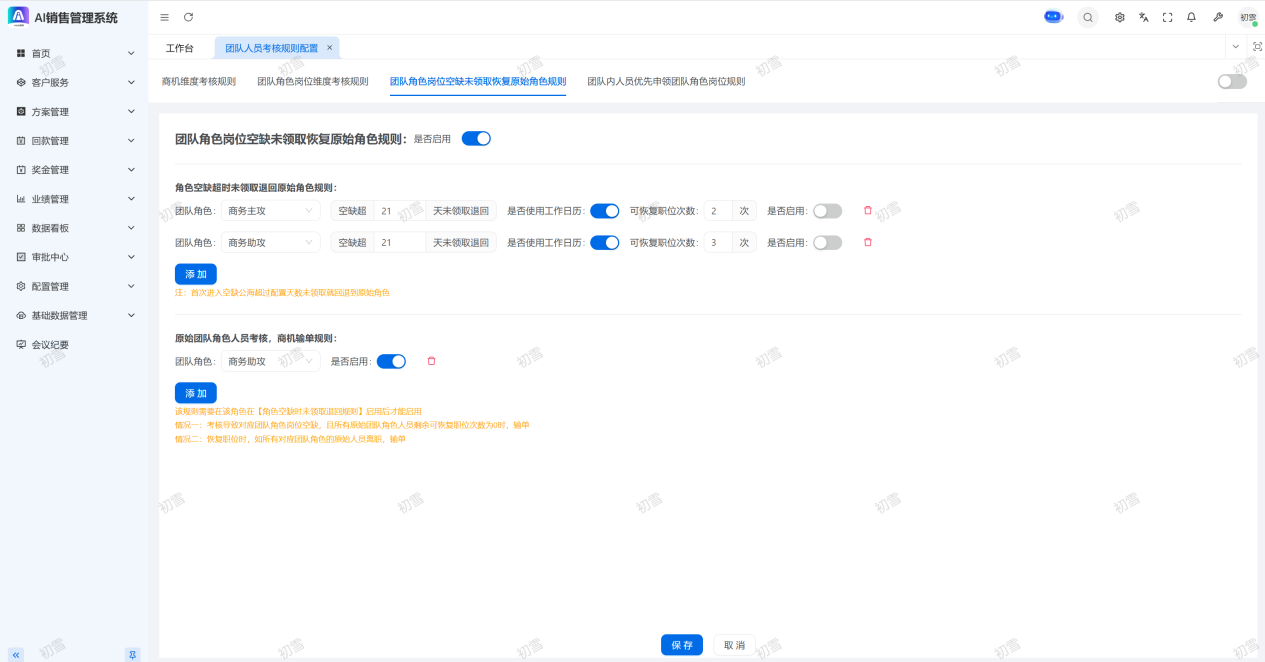Click 可恢复职位次数 input in 商务助攻 row

point(718,243)
